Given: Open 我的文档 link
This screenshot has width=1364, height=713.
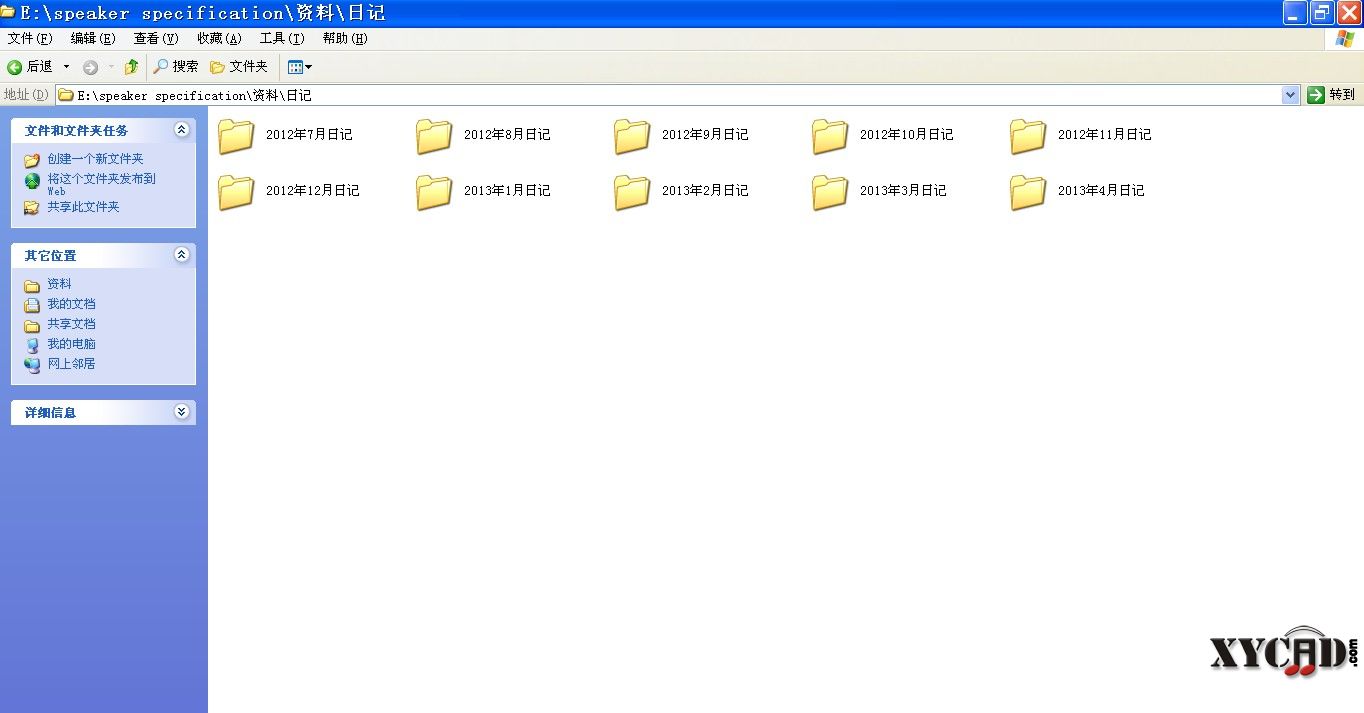Looking at the screenshot, I should click(71, 304).
